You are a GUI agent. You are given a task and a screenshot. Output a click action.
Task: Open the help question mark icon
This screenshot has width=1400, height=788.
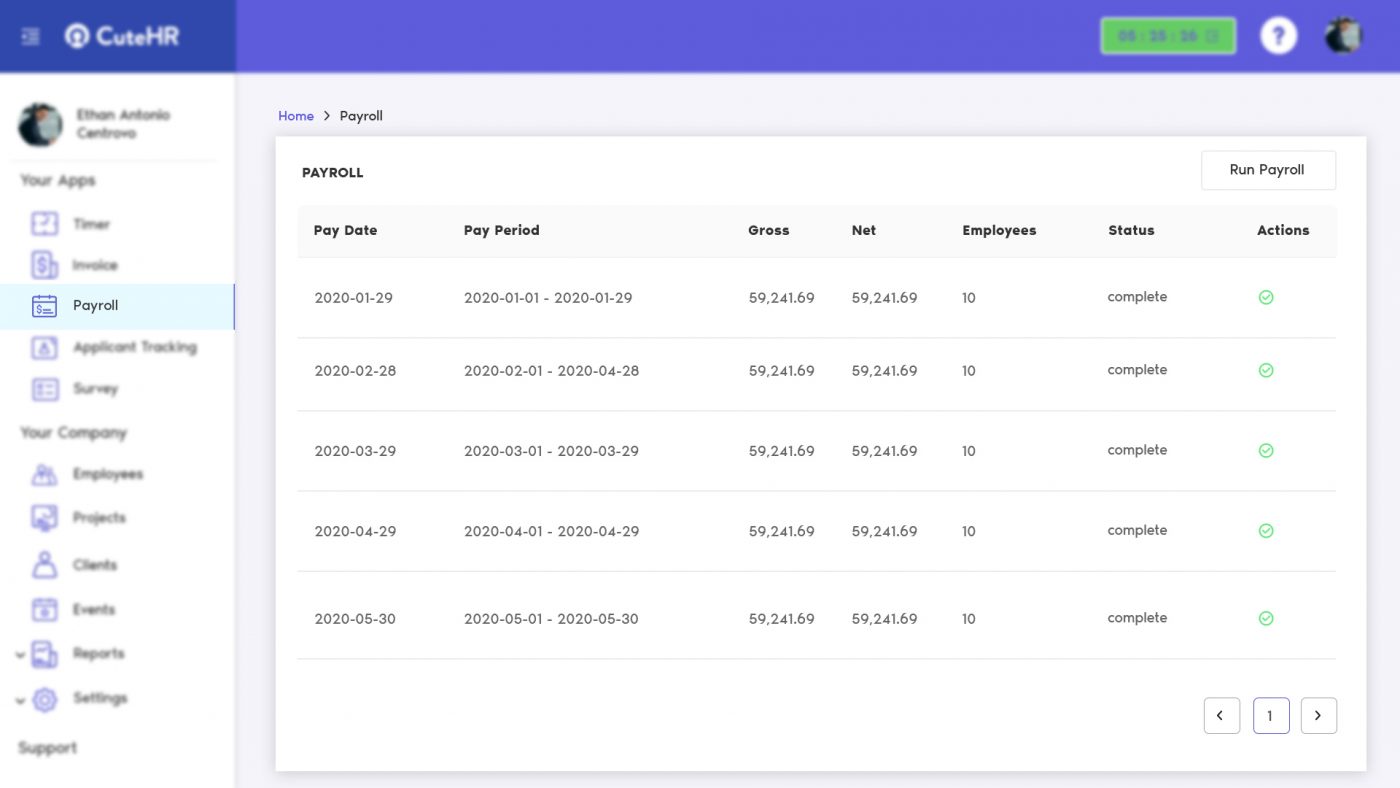(1278, 36)
